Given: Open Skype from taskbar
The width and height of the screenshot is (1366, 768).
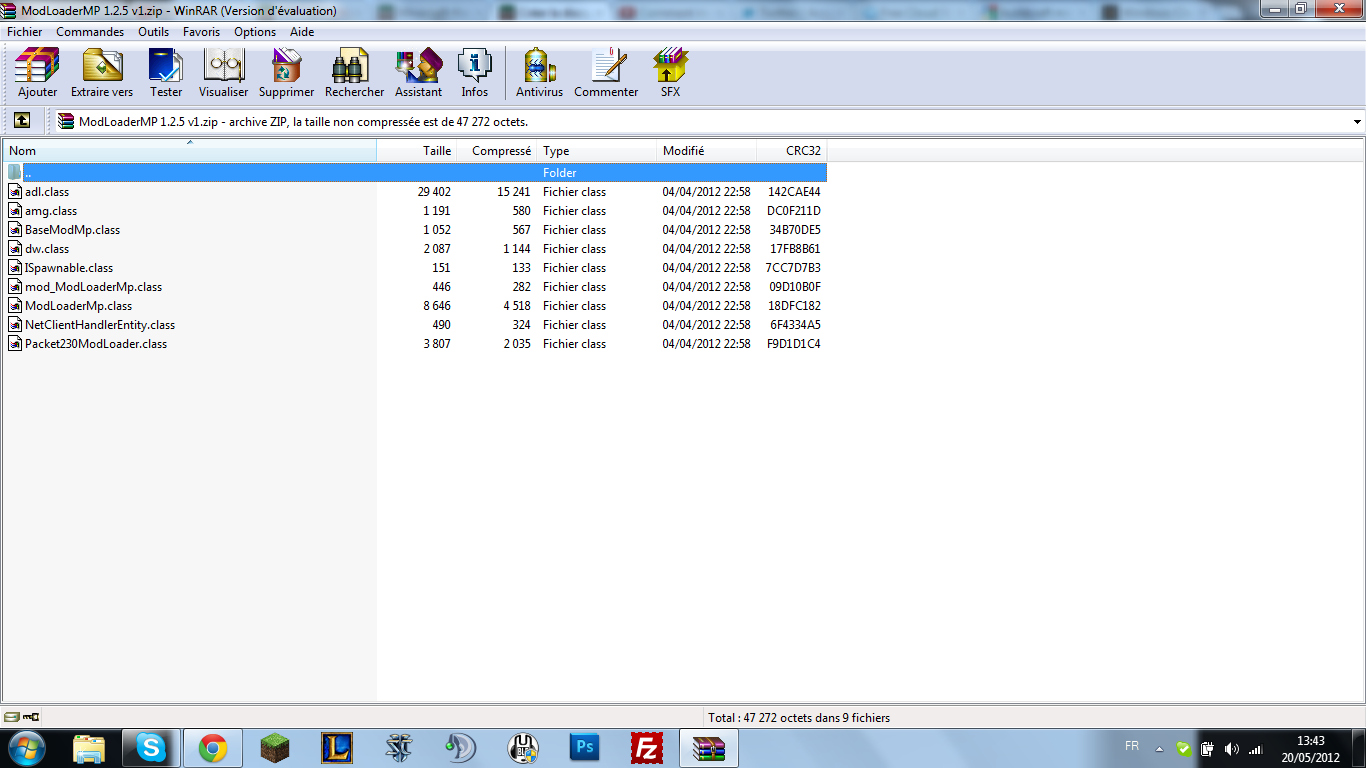Looking at the screenshot, I should 152,748.
